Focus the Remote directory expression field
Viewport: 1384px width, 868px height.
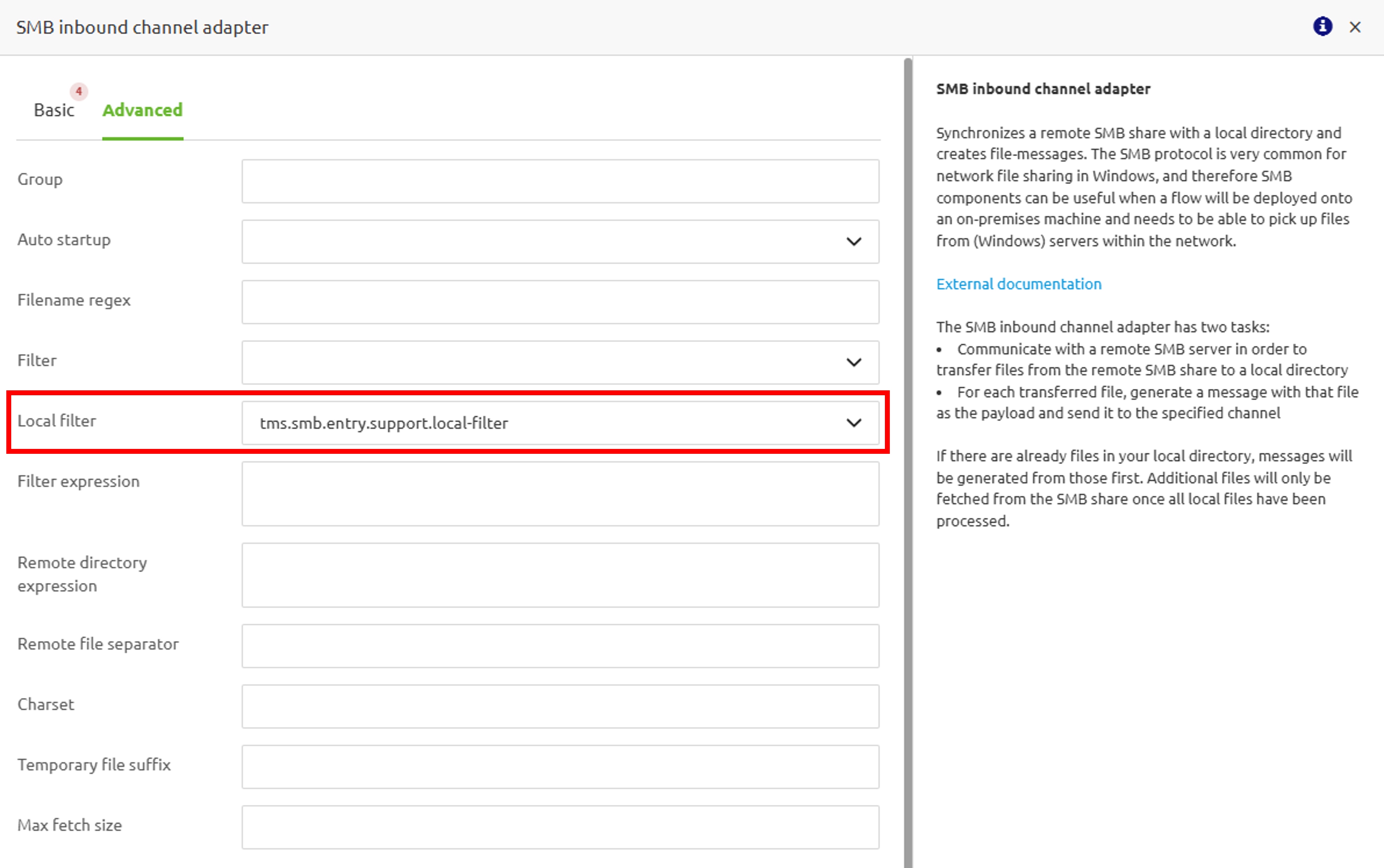[x=560, y=575]
